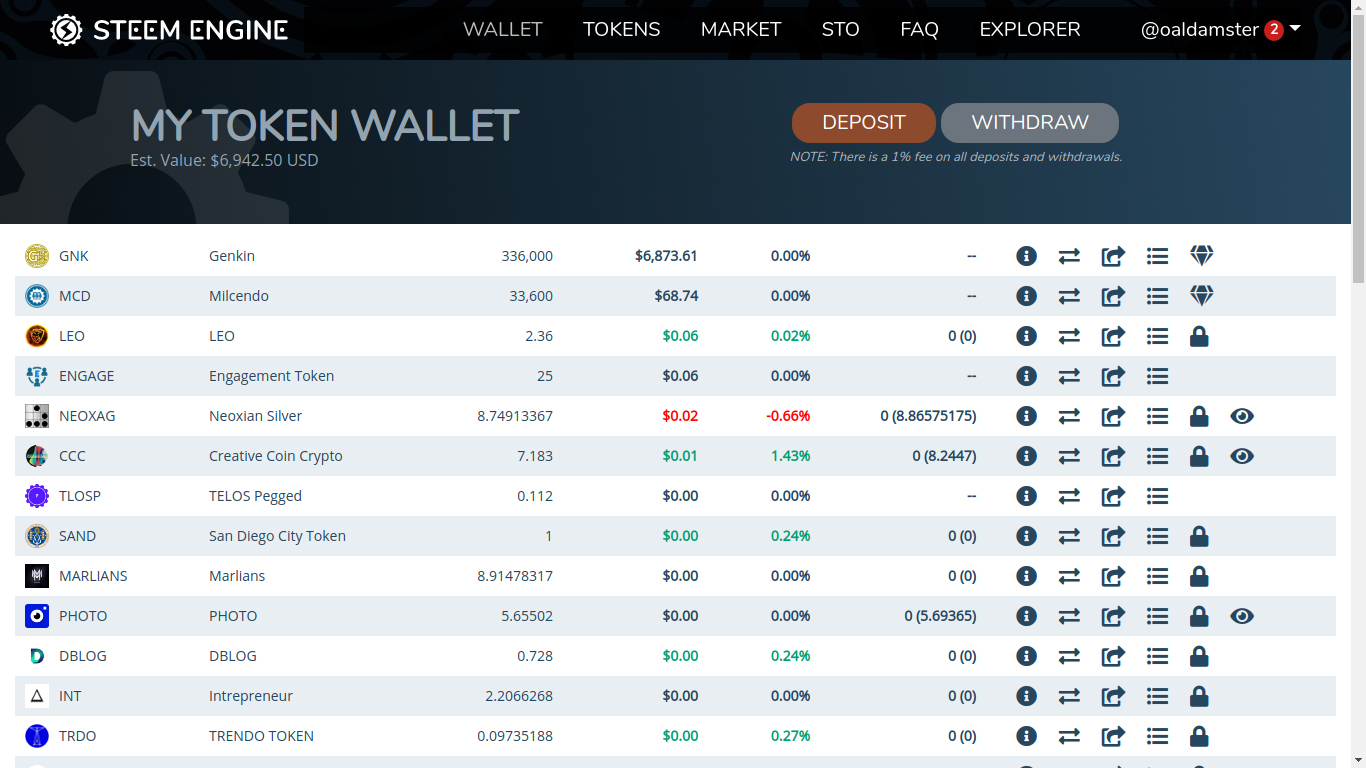Click the diamond icon in GNK row
Viewport: 1366px width, 768px height.
click(x=1202, y=256)
